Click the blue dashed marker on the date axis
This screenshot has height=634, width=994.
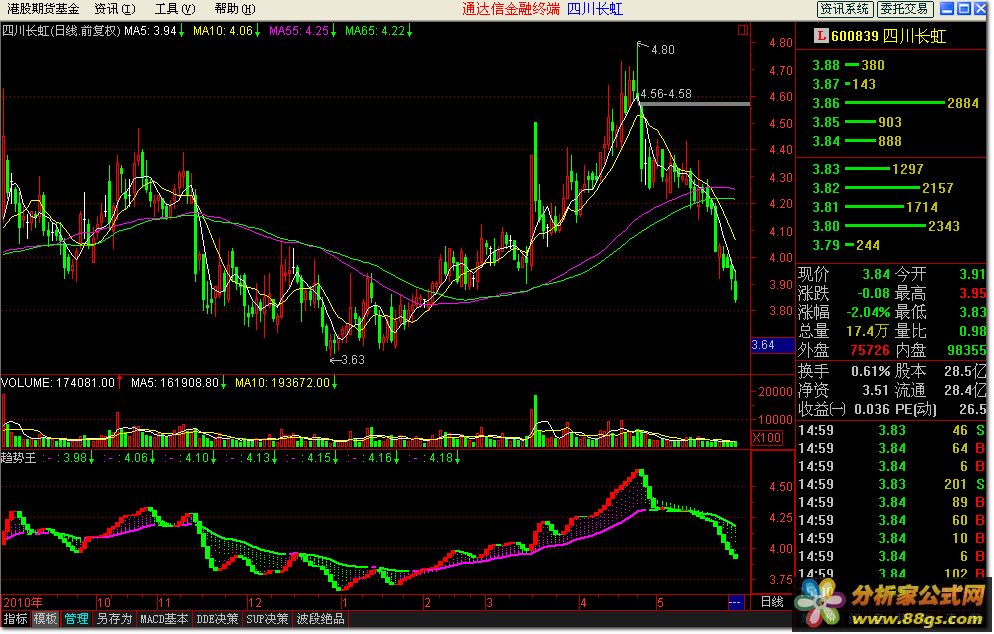pos(735,602)
